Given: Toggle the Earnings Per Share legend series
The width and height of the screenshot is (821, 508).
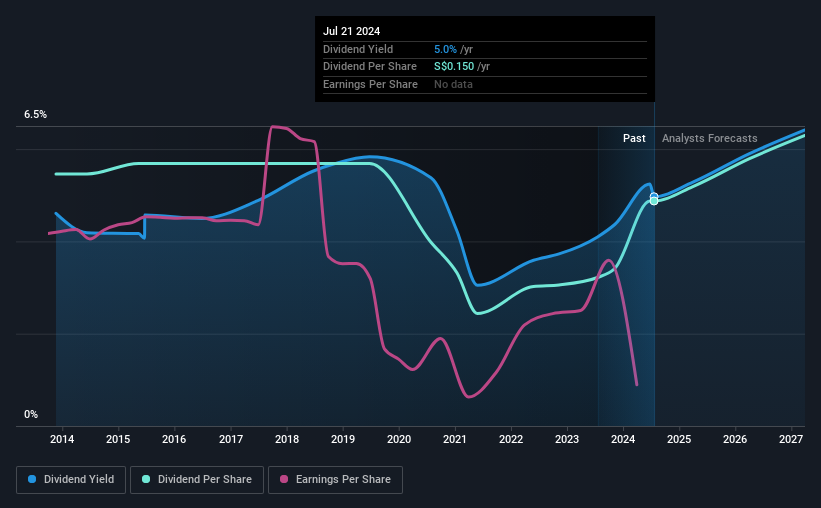Looking at the screenshot, I should pyautogui.click(x=335, y=480).
